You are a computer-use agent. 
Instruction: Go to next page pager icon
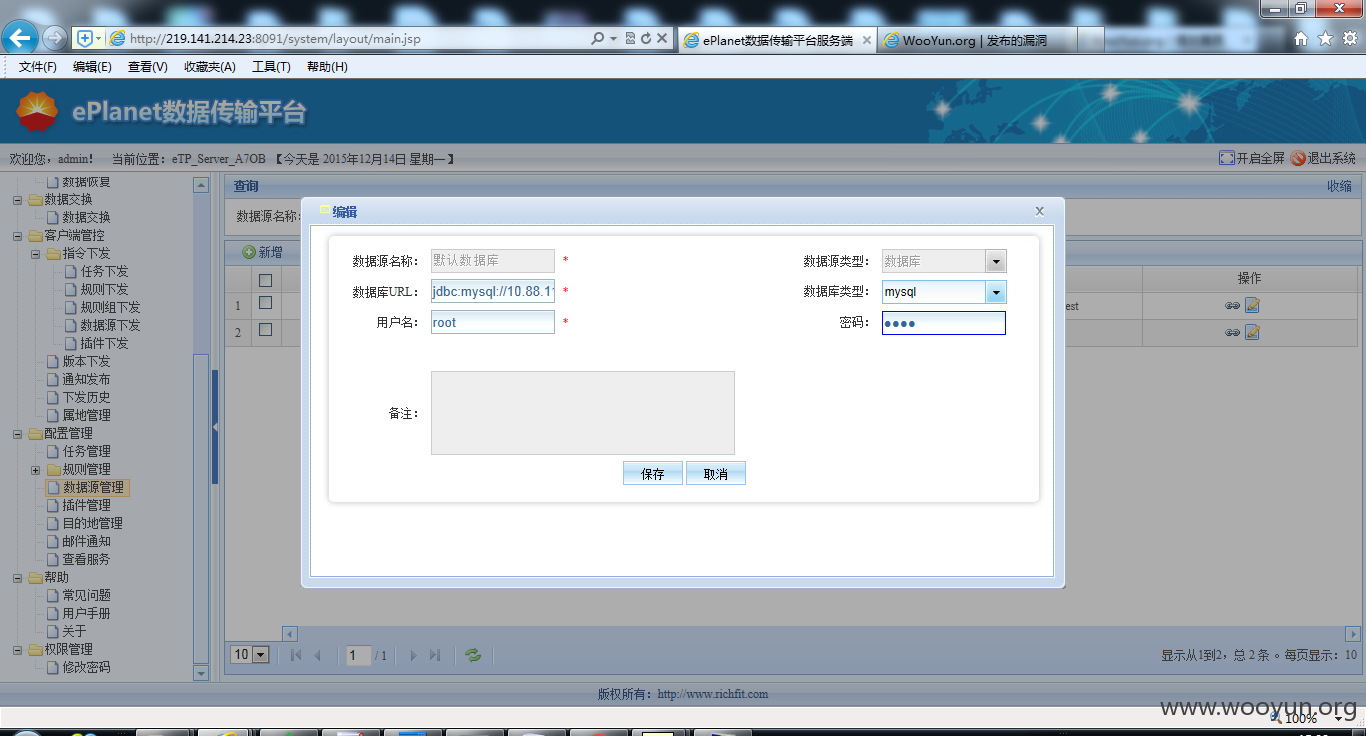pos(413,655)
